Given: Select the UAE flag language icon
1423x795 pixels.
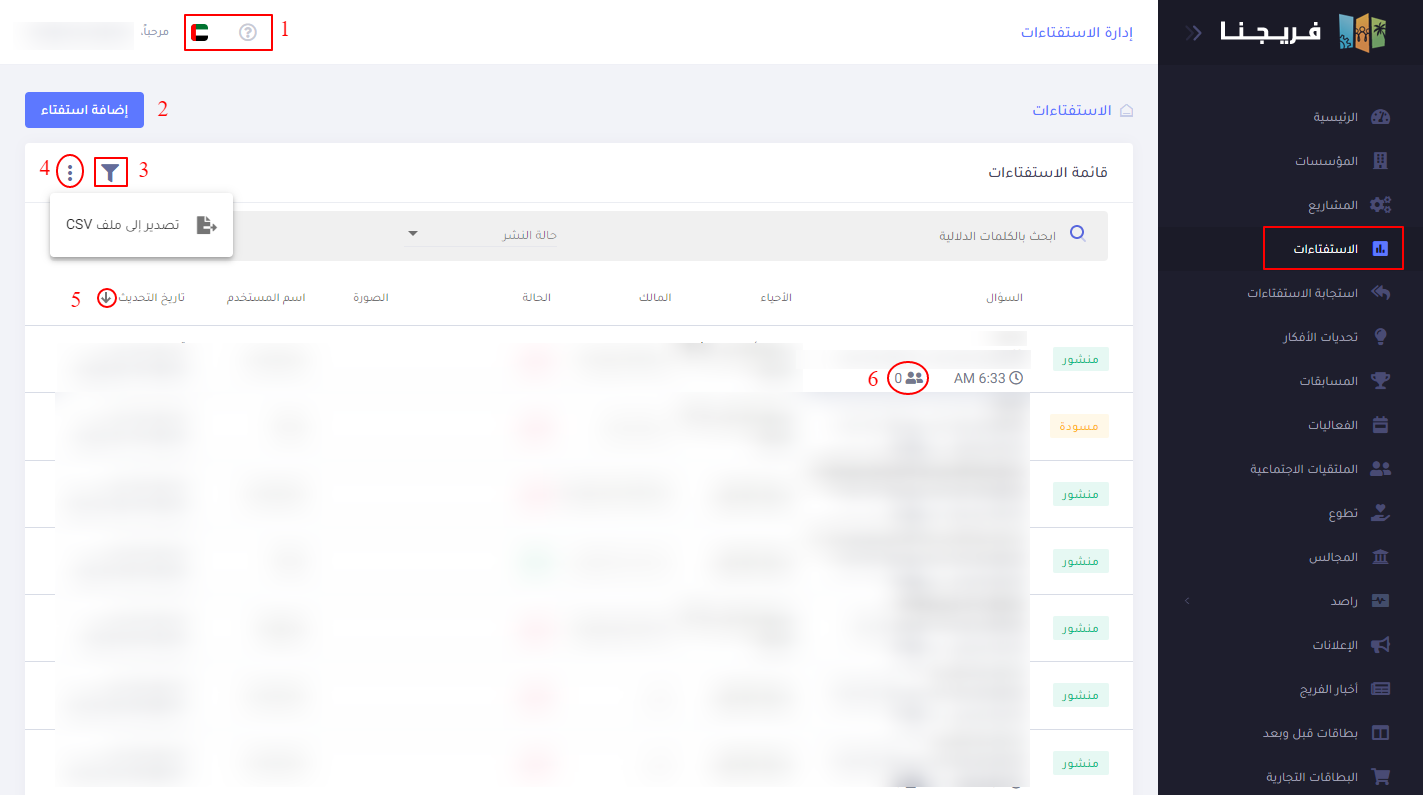Looking at the screenshot, I should click(200, 33).
